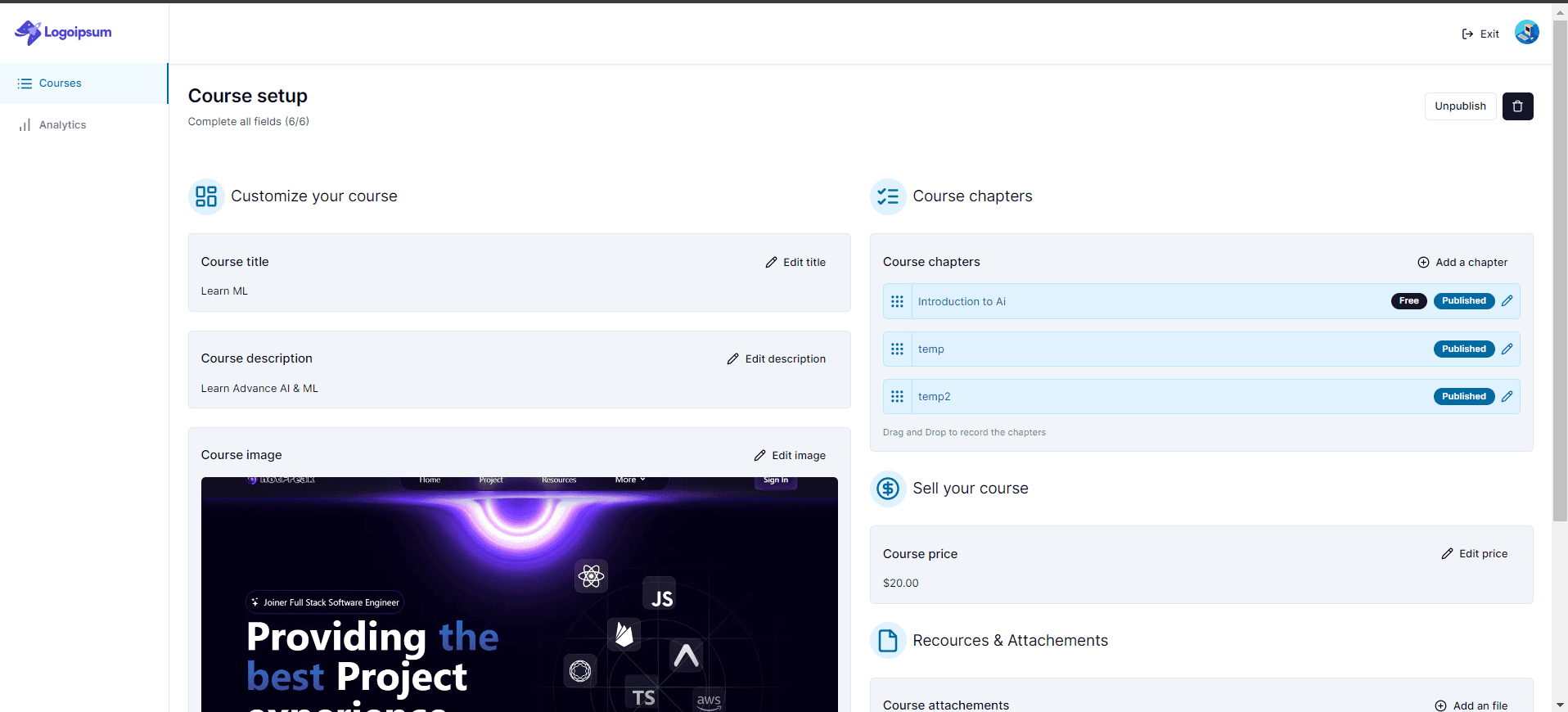Viewport: 1568px width, 712px height.
Task: Click Edit image button
Action: pos(790,456)
